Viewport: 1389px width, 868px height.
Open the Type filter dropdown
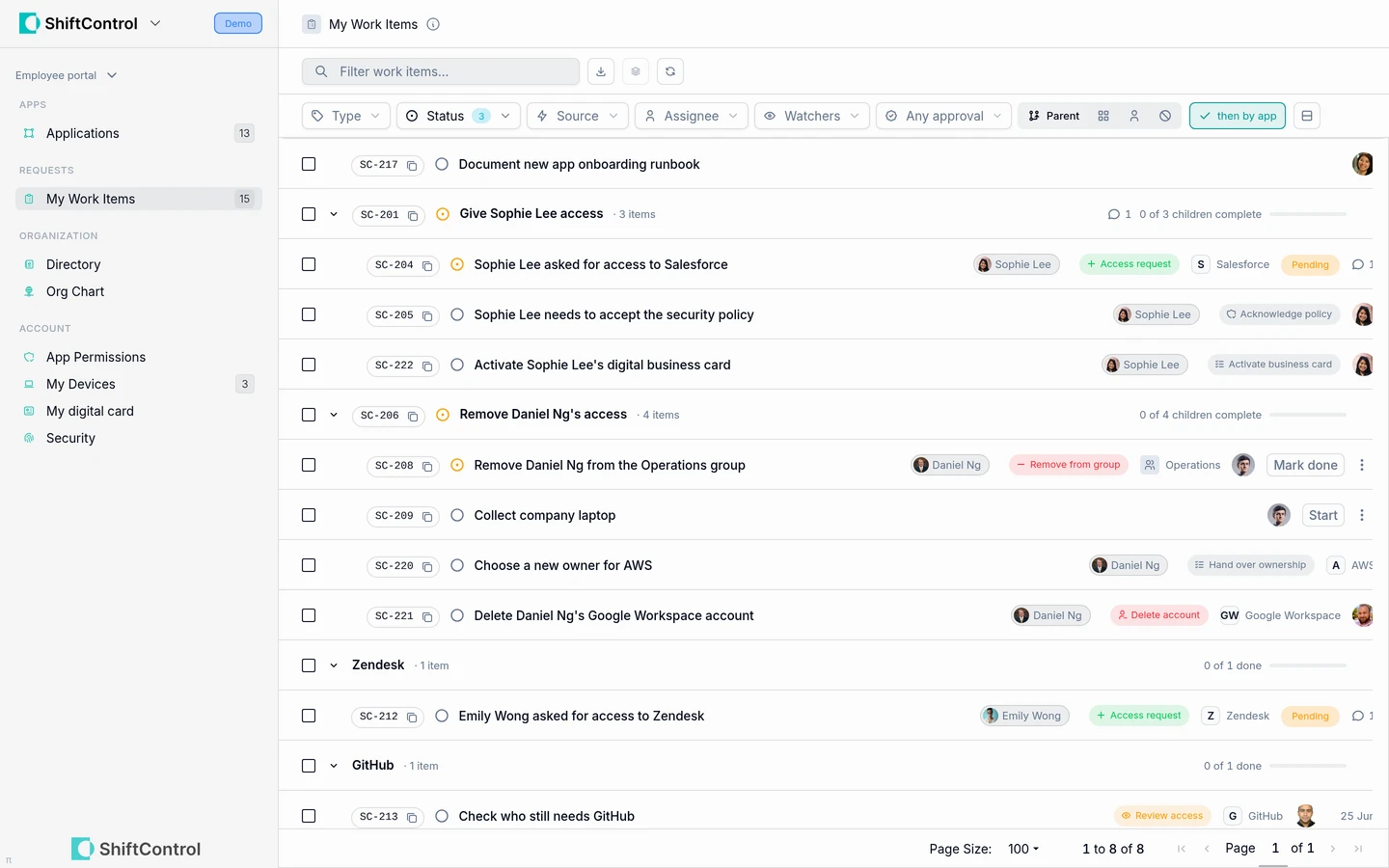(x=346, y=116)
